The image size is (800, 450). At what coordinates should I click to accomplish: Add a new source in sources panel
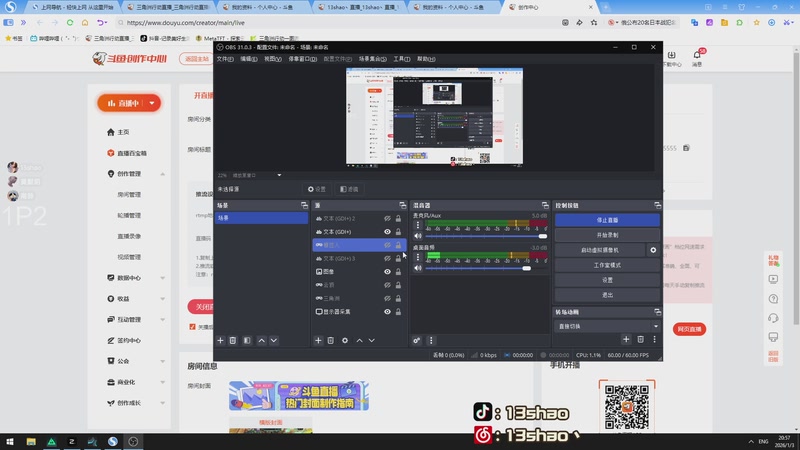[x=318, y=340]
